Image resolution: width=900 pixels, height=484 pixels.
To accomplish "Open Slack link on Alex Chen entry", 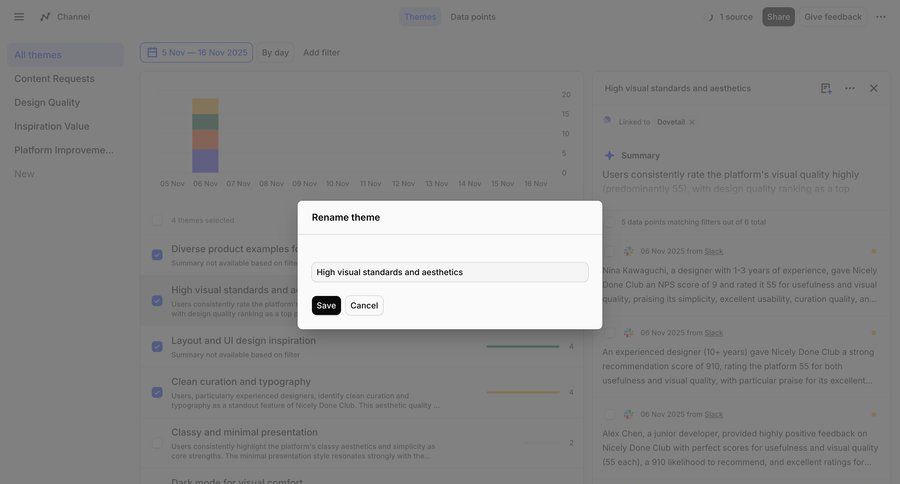I will click(713, 415).
